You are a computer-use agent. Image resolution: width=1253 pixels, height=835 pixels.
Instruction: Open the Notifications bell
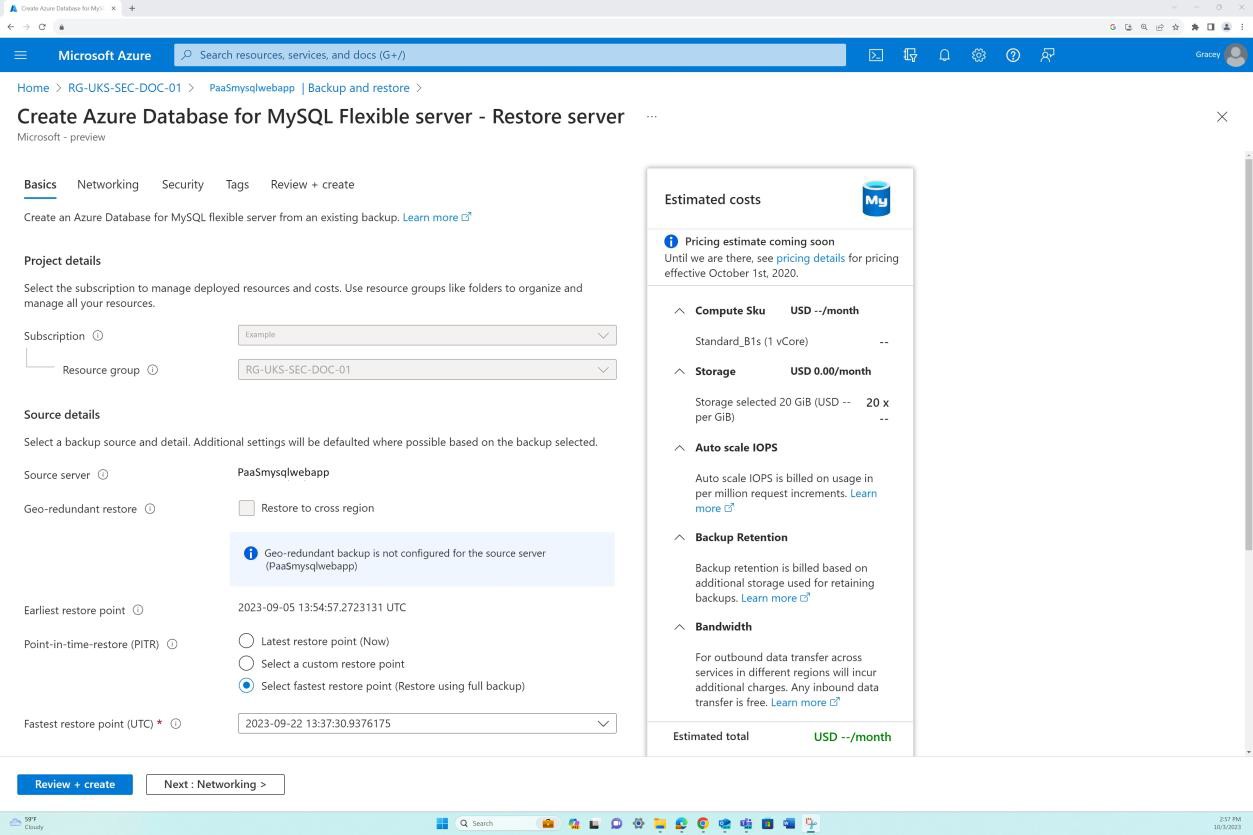(944, 55)
